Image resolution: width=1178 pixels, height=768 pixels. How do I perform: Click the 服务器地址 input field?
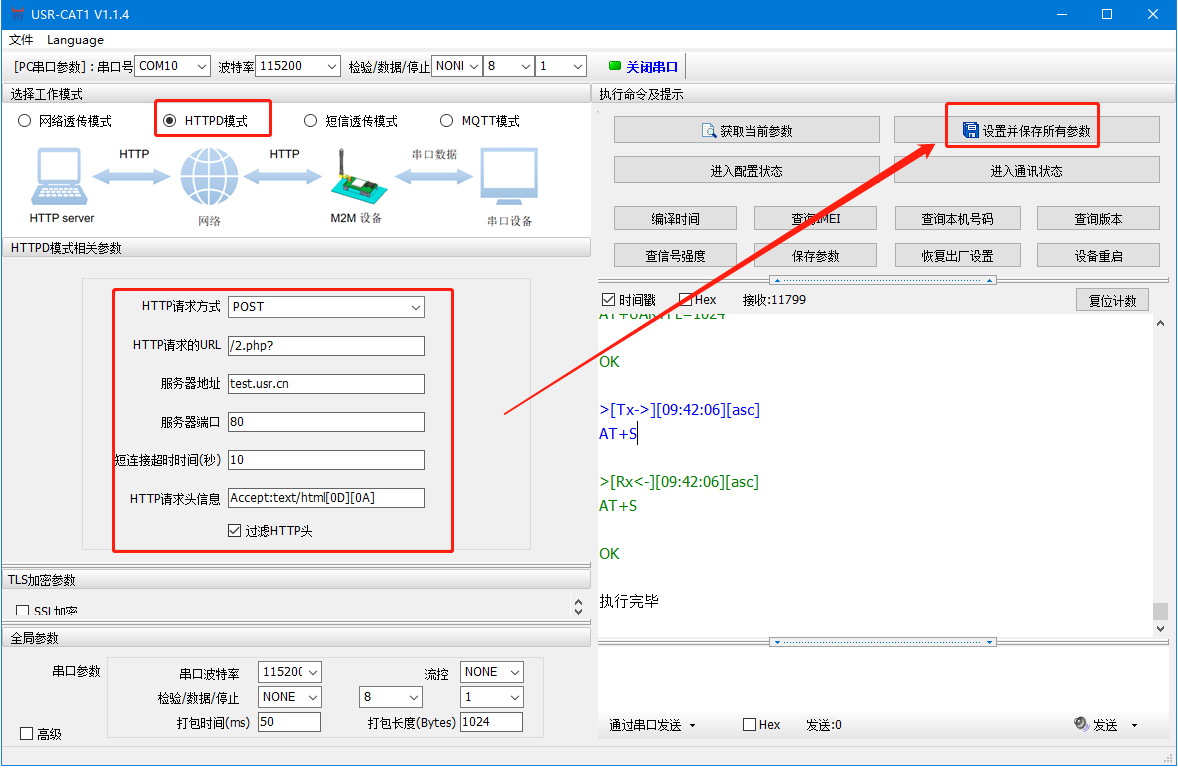click(326, 384)
